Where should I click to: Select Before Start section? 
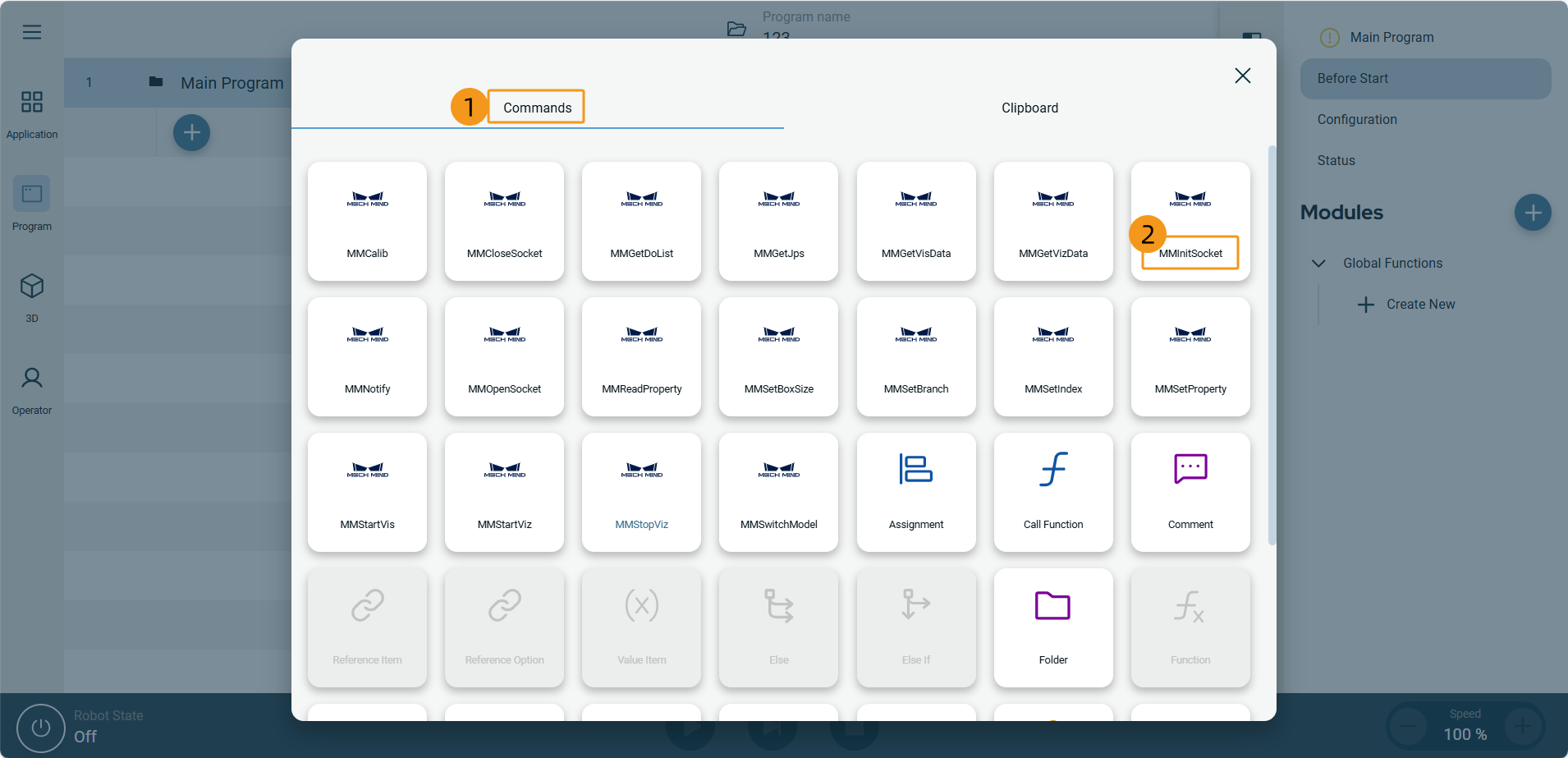[1426, 79]
